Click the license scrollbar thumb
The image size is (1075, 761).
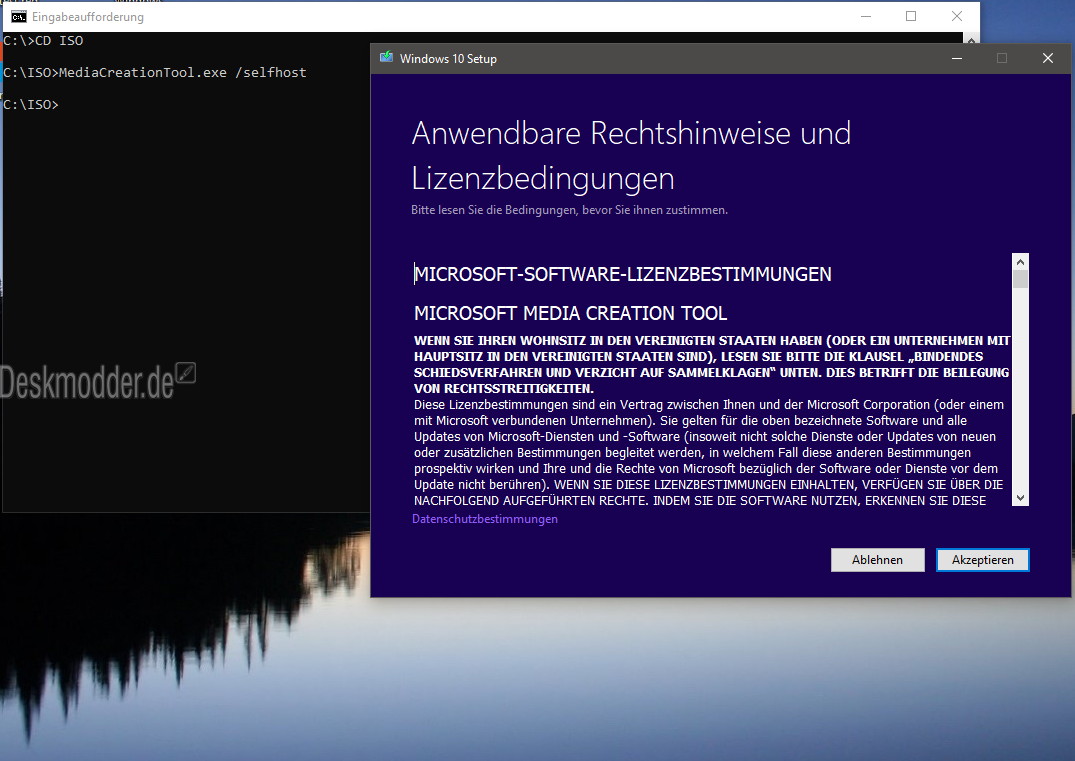click(x=1020, y=280)
